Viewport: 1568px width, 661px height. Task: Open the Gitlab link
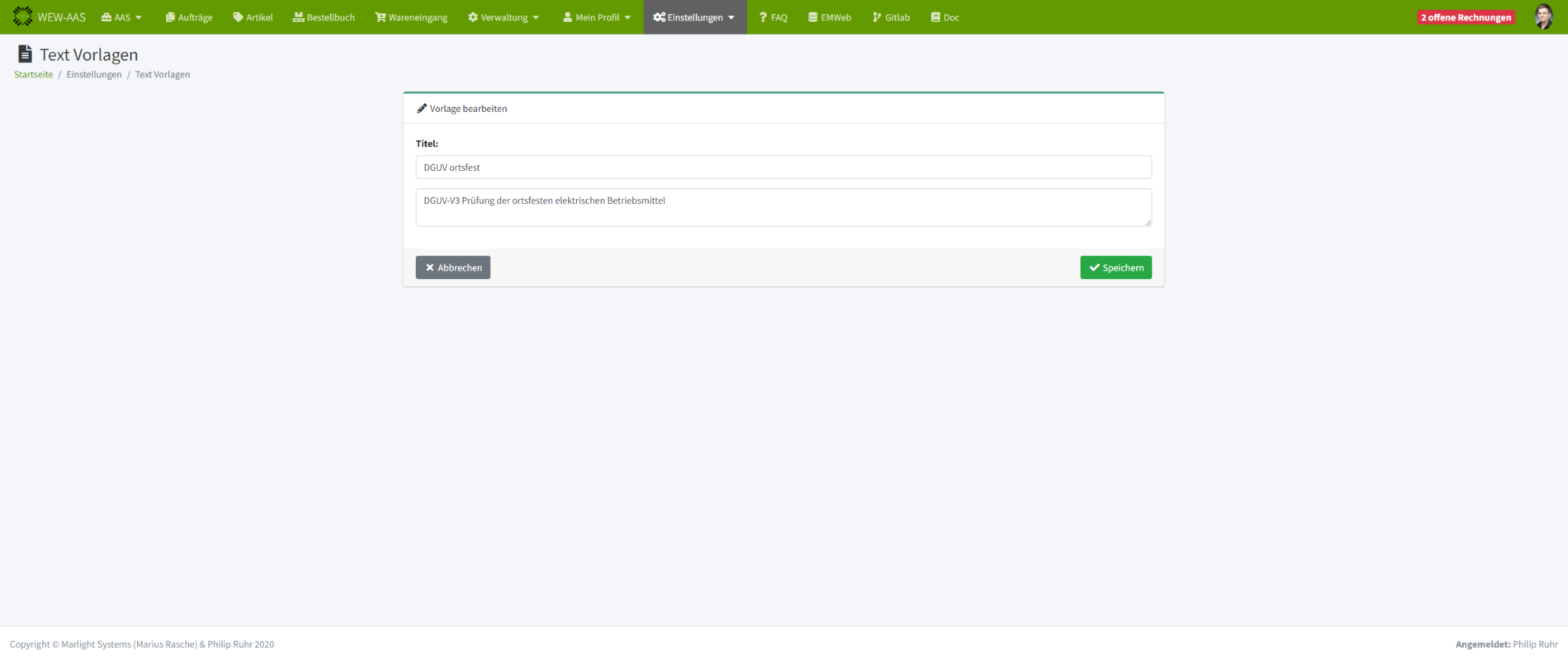point(891,18)
